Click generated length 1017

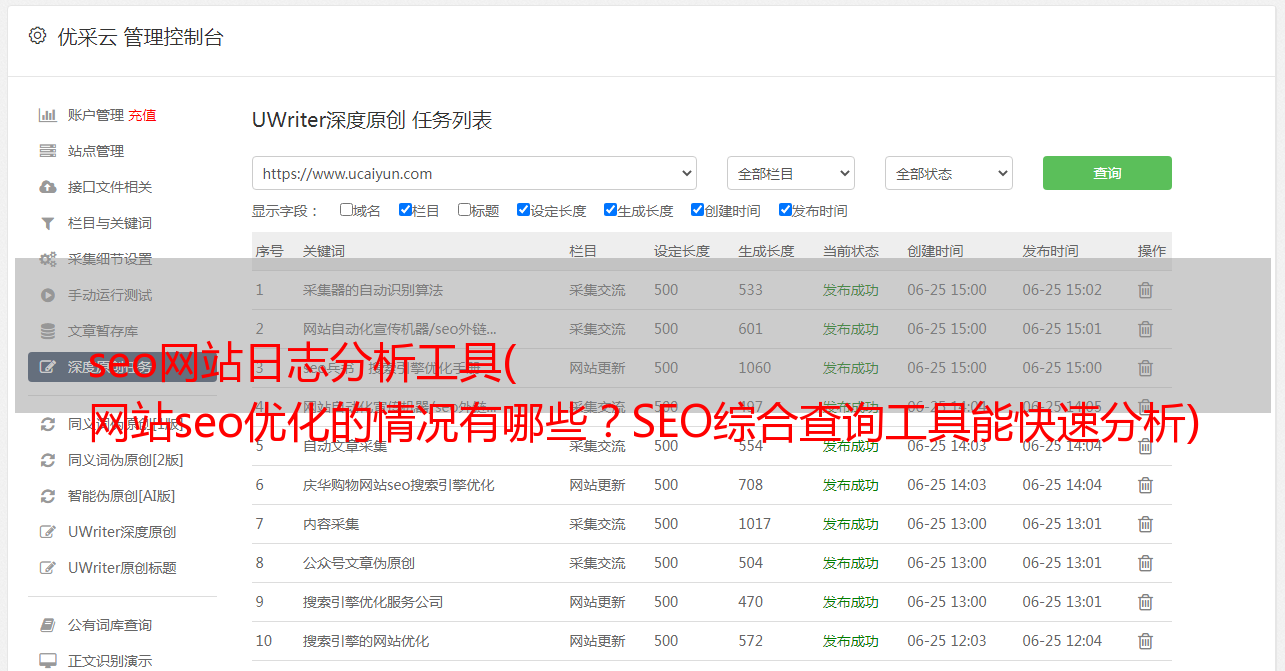click(x=755, y=524)
